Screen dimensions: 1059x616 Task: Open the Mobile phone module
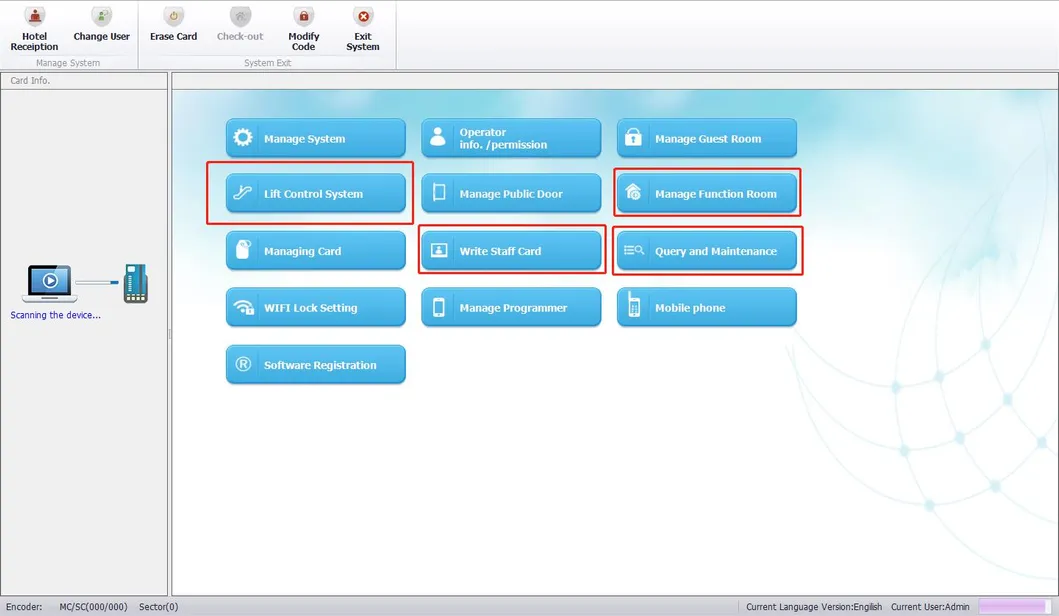(x=706, y=308)
